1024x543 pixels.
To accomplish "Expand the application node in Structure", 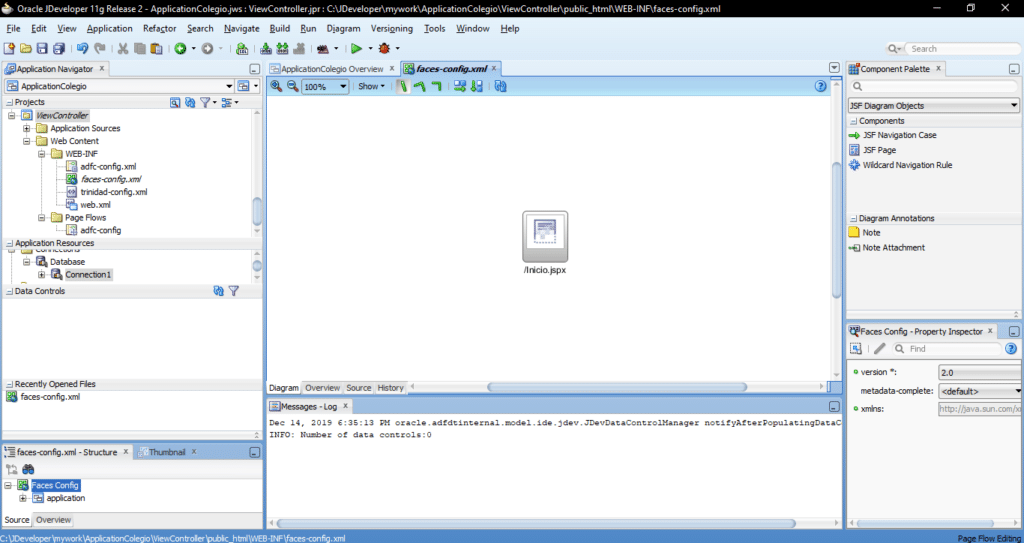I will point(23,498).
